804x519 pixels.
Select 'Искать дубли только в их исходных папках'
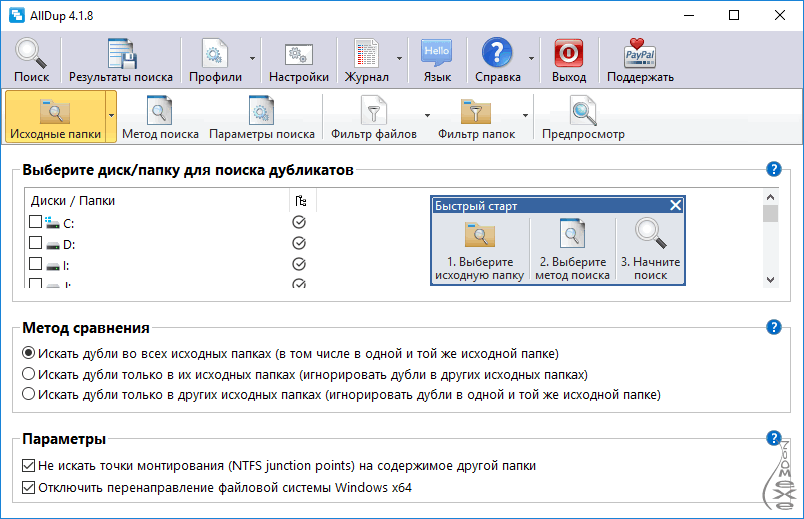tap(29, 374)
